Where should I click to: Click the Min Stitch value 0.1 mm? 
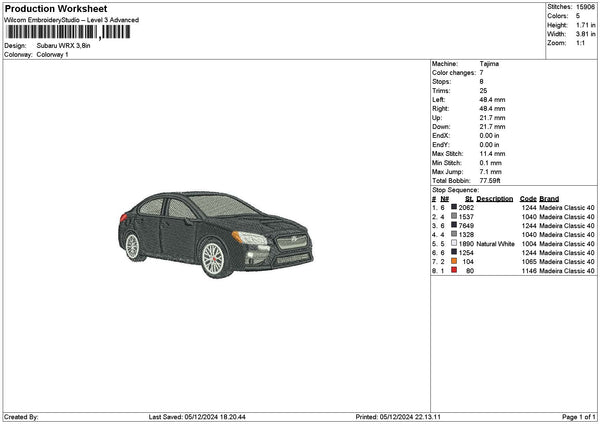tap(491, 163)
